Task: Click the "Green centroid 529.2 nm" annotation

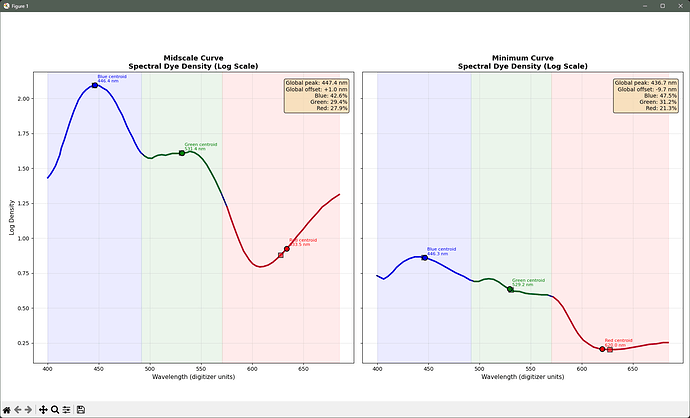Action: [528, 282]
